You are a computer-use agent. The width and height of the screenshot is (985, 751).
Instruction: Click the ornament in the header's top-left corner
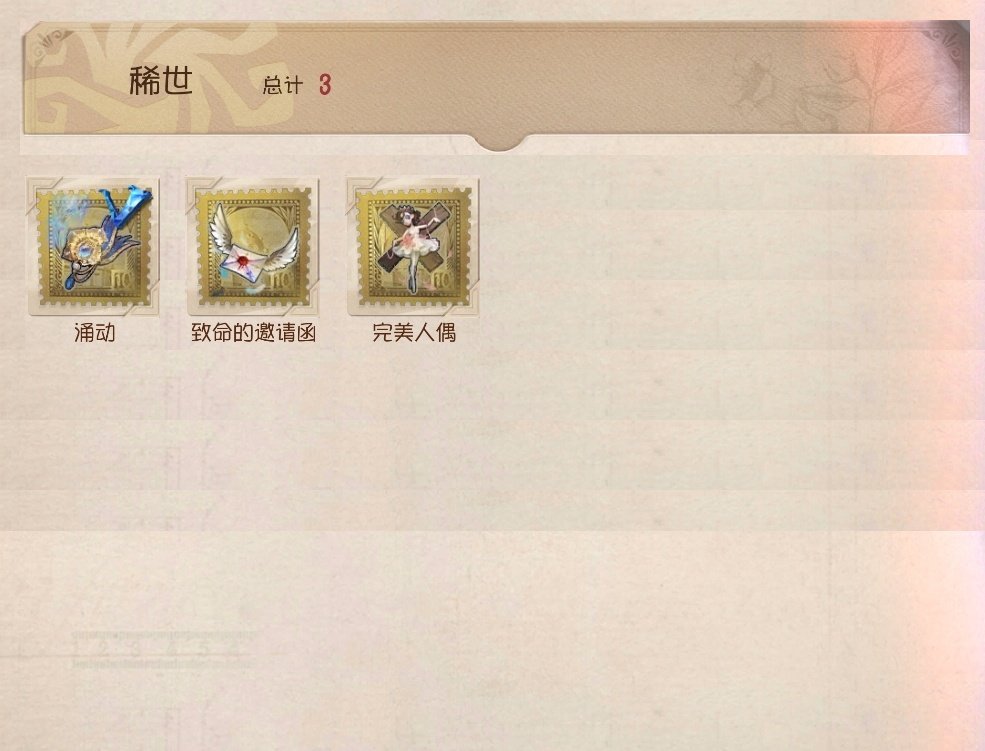50,44
